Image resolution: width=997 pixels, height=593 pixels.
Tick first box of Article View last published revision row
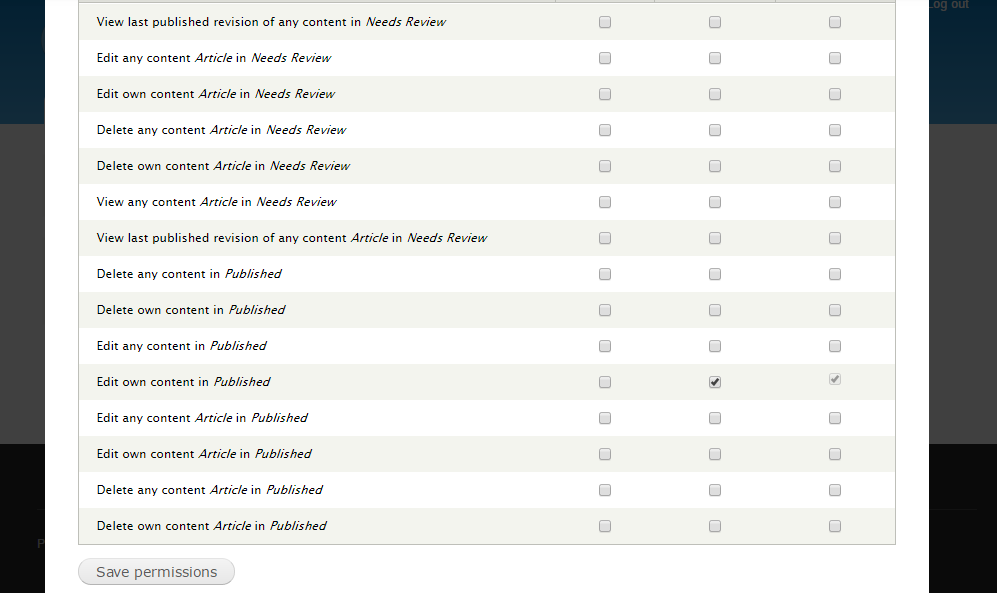tap(605, 238)
